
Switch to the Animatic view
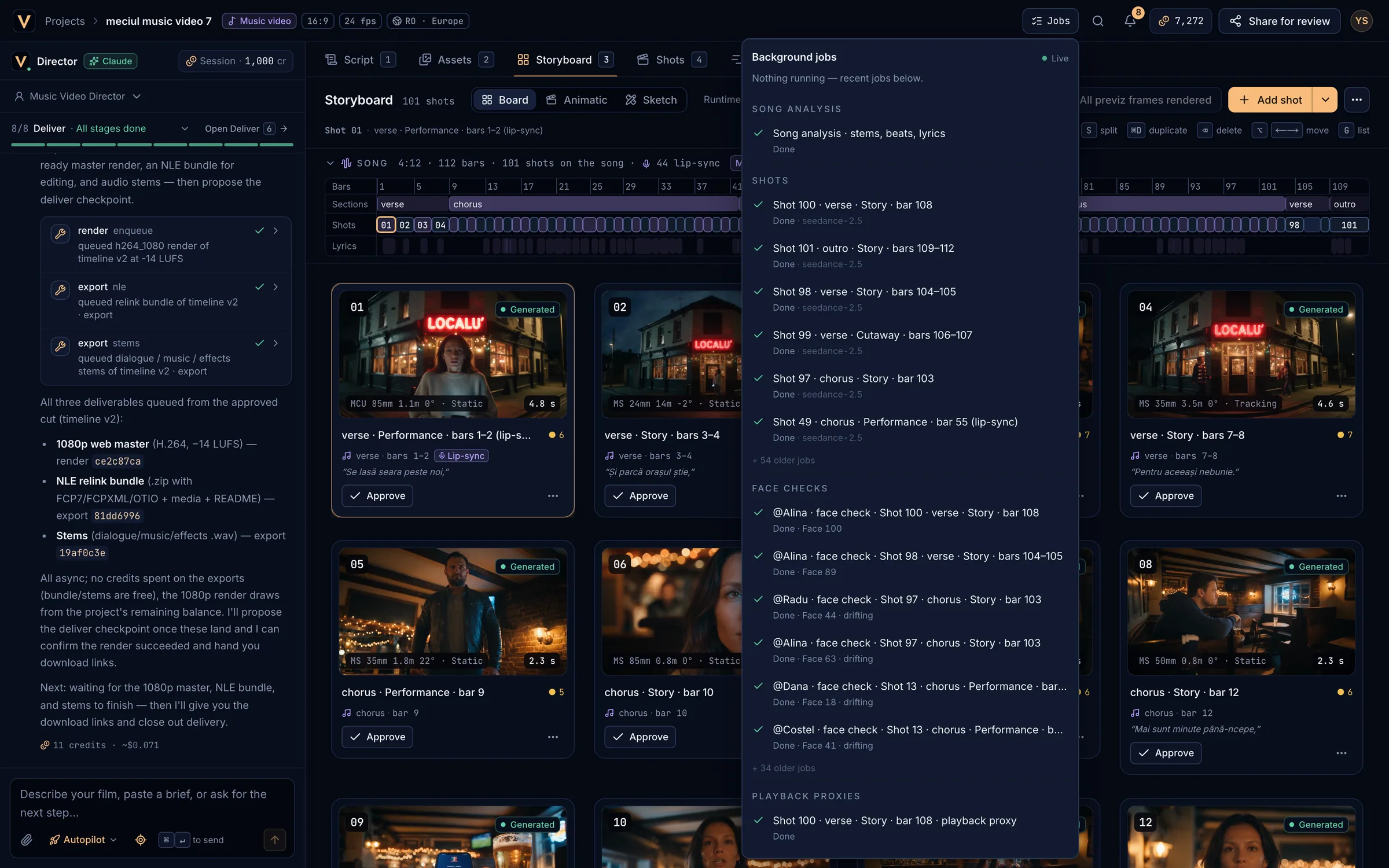click(576, 100)
